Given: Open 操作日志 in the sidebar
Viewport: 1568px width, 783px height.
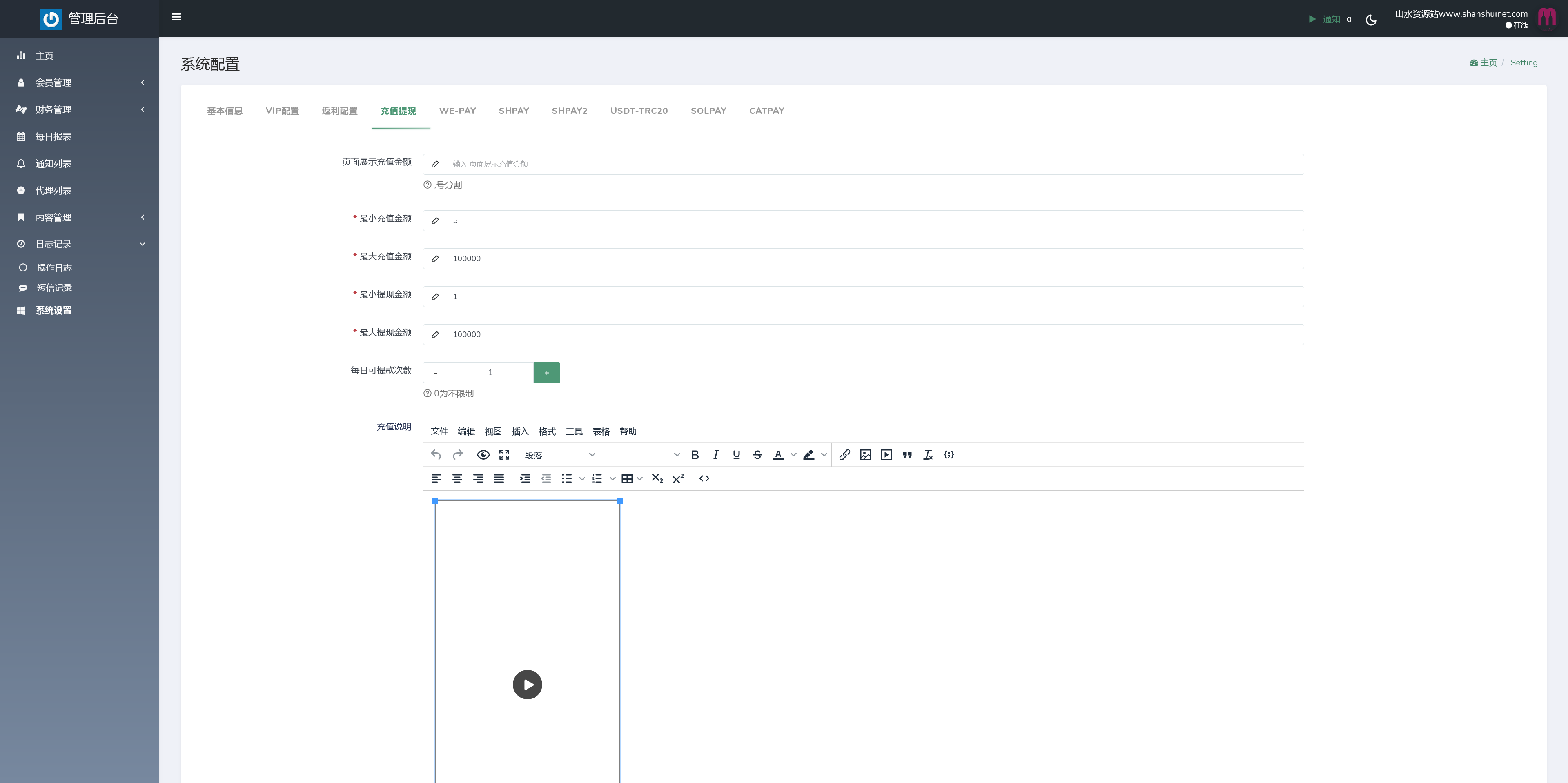Looking at the screenshot, I should (54, 268).
